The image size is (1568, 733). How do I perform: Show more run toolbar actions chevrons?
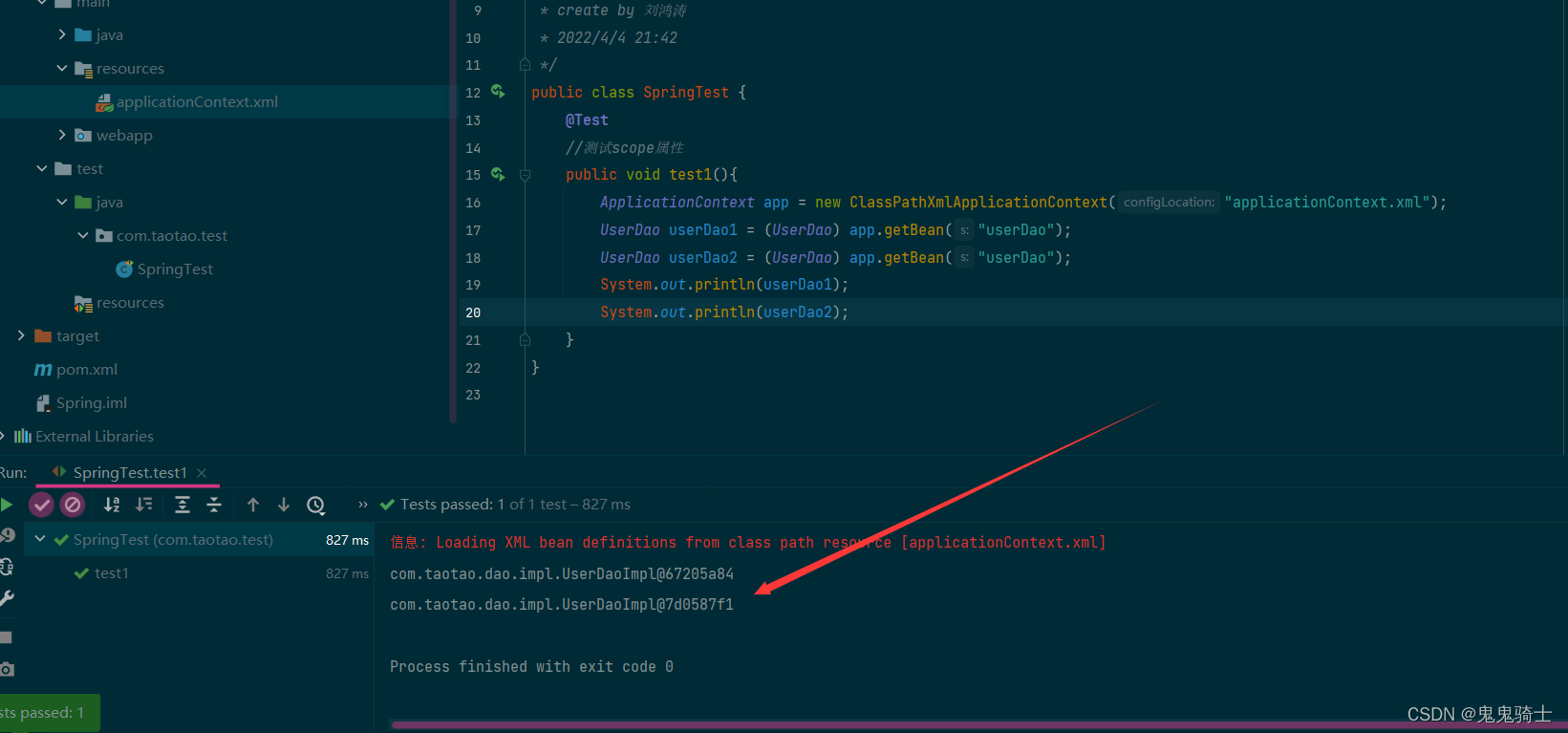pos(363,505)
